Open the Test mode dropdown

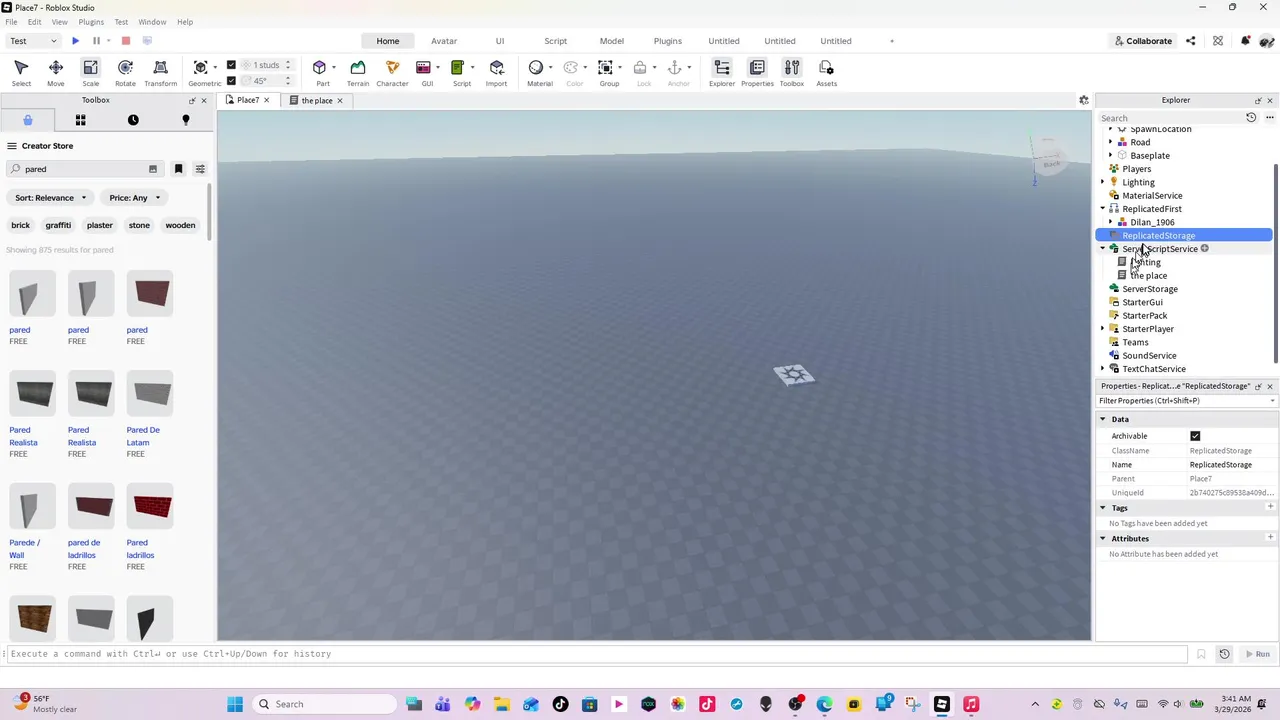point(32,41)
